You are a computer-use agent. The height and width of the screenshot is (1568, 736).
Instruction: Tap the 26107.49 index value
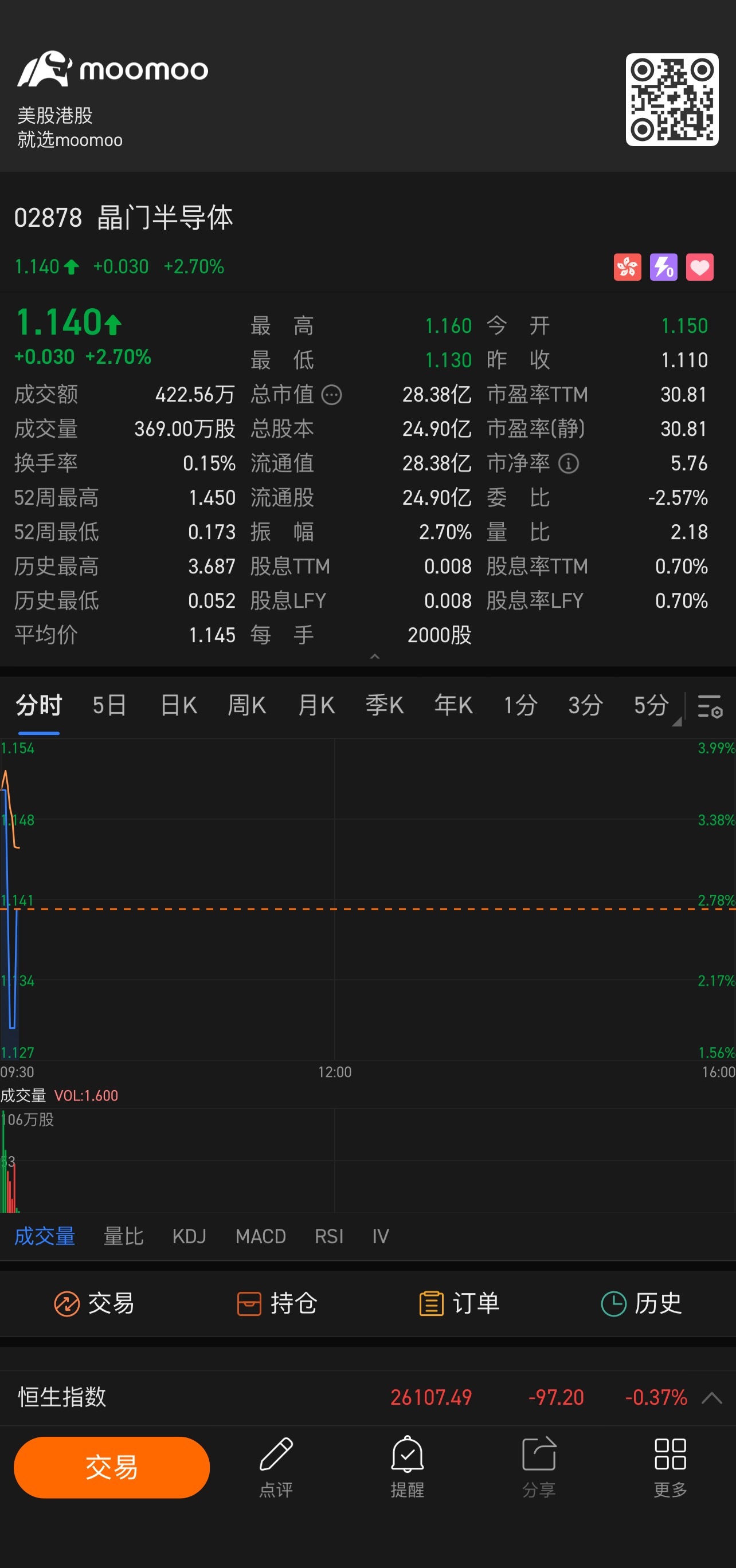430,1397
